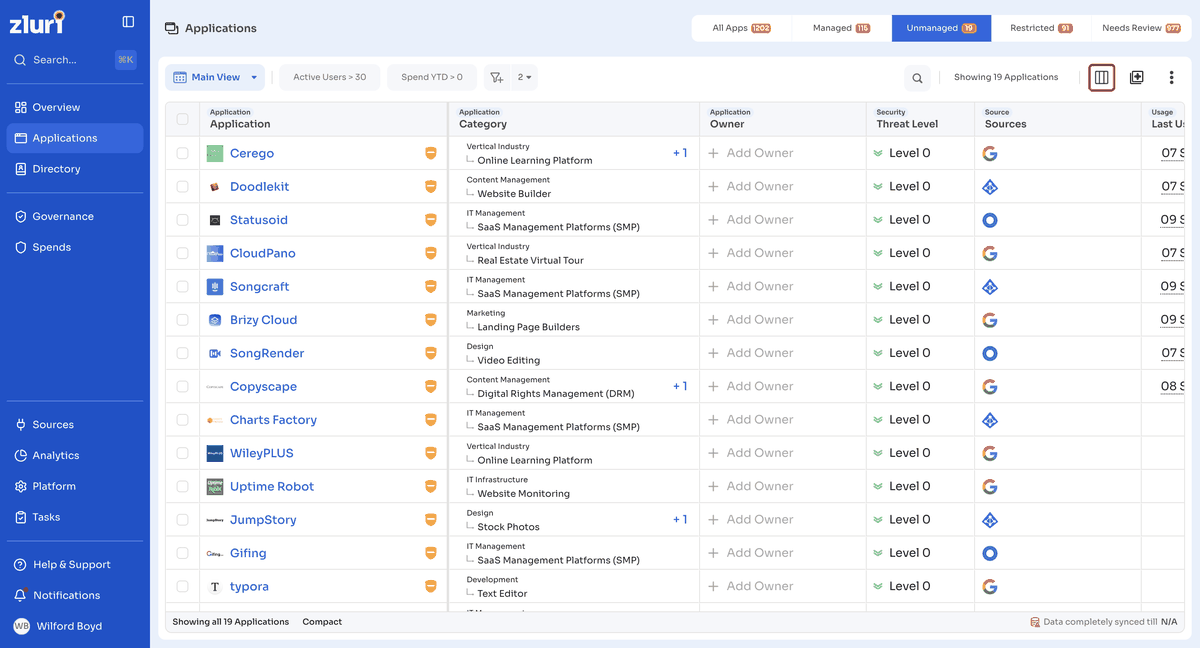Go to Governance in the sidebar
The image size is (1200, 648).
75,216
